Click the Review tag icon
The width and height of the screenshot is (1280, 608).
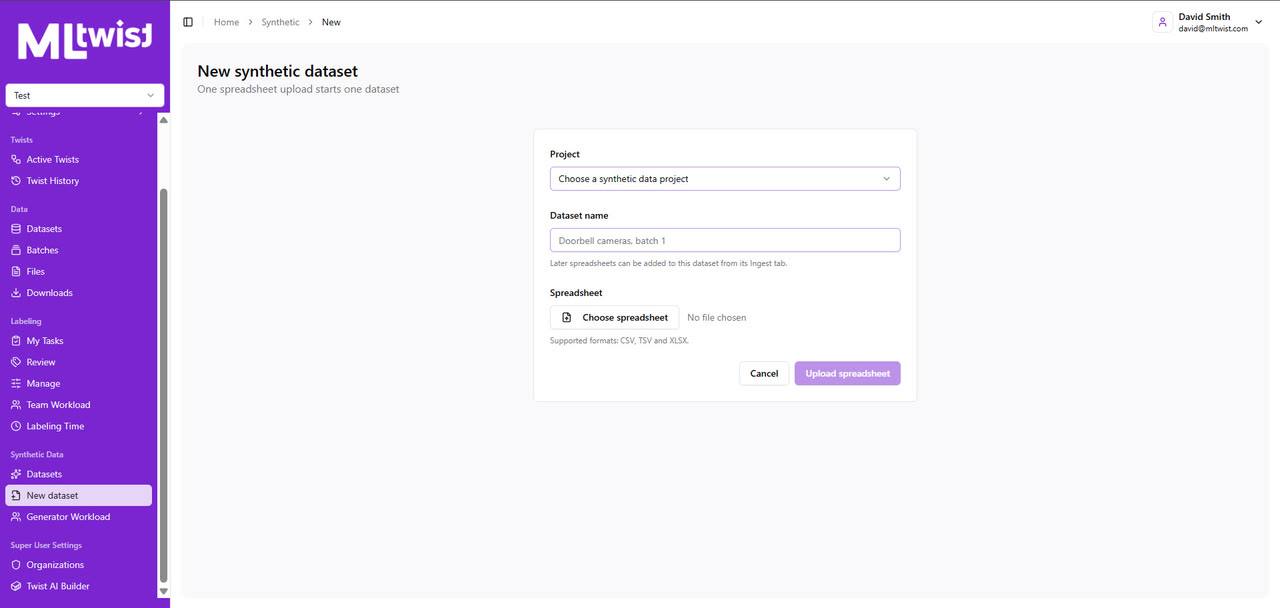(x=16, y=362)
